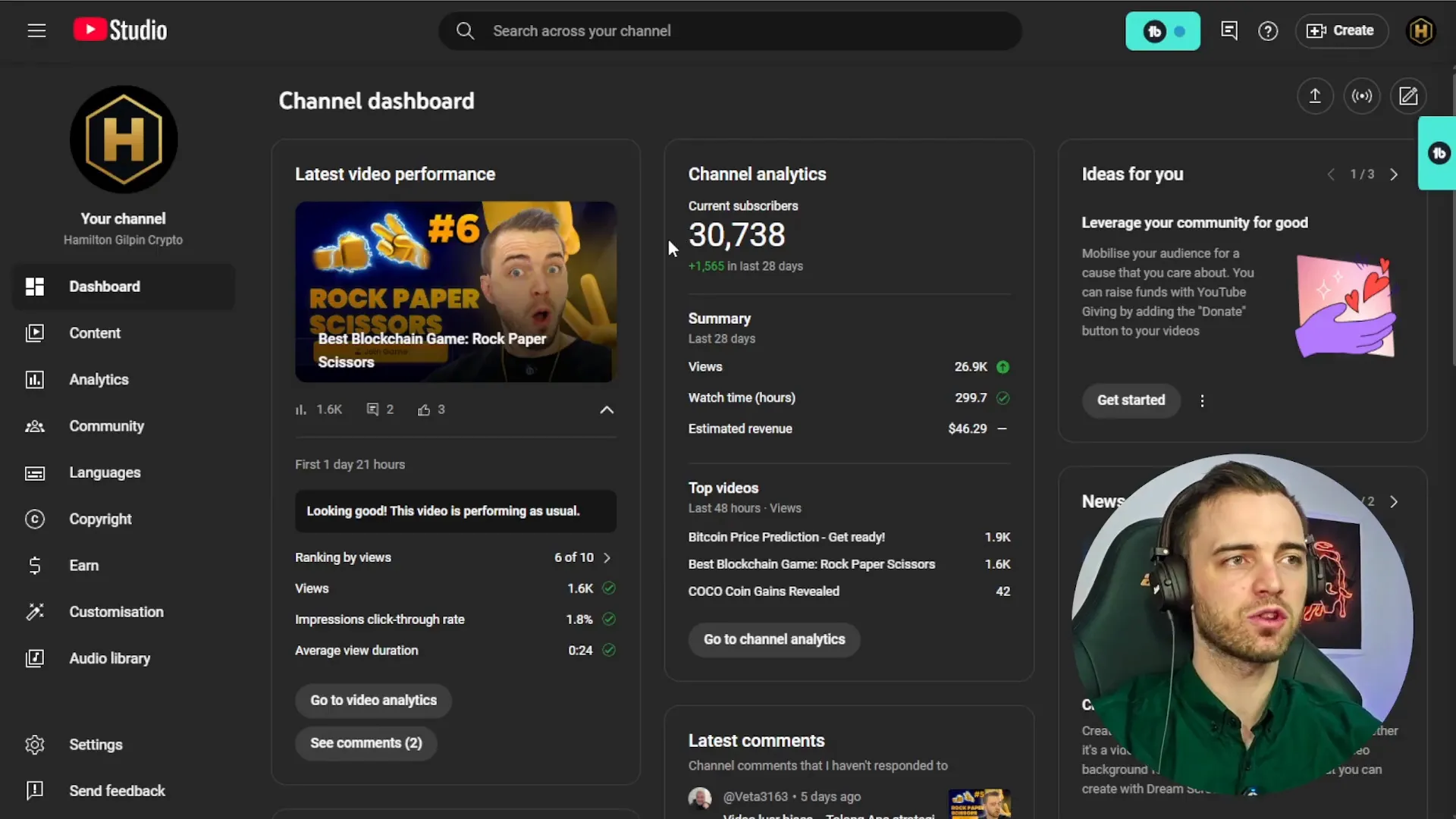Click the comments count icon under thumbnail
Viewport: 1456px width, 819px height.
[x=372, y=409]
